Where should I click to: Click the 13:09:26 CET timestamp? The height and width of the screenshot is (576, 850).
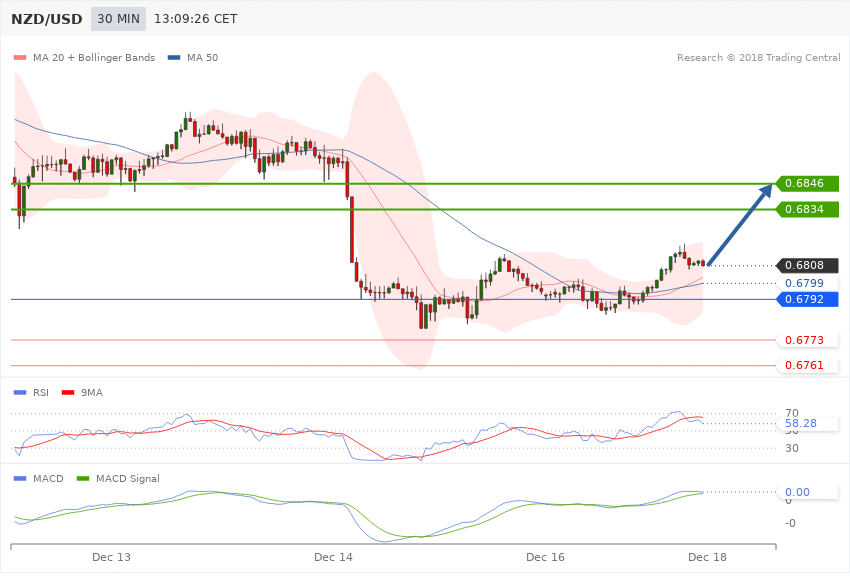tap(196, 19)
